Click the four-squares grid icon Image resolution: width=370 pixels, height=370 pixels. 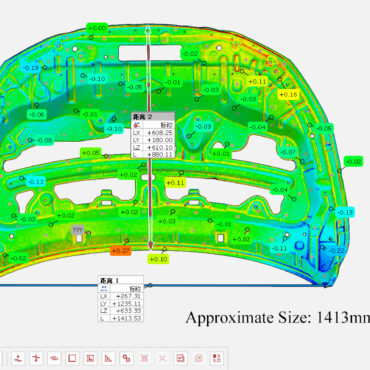pos(217,358)
